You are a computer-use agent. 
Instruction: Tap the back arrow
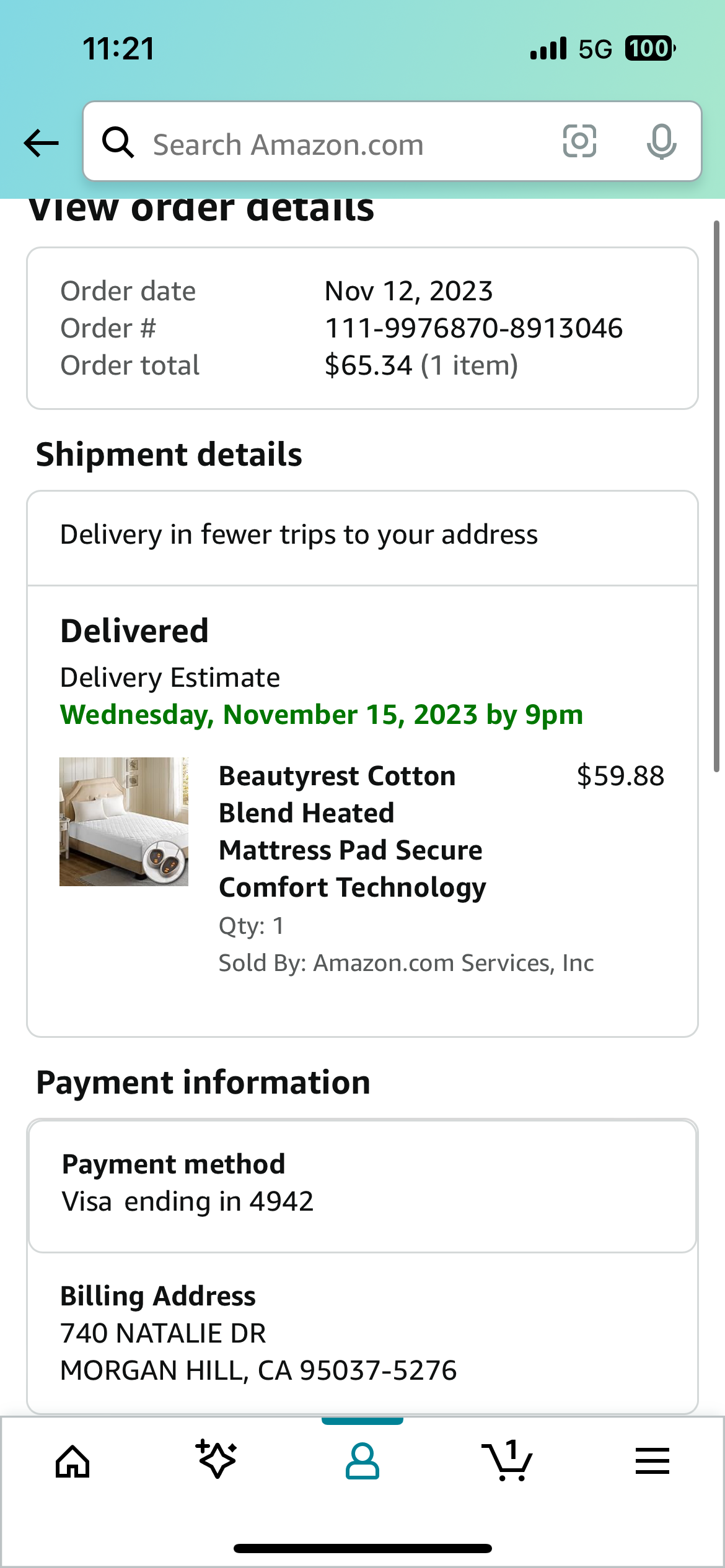[x=41, y=143]
